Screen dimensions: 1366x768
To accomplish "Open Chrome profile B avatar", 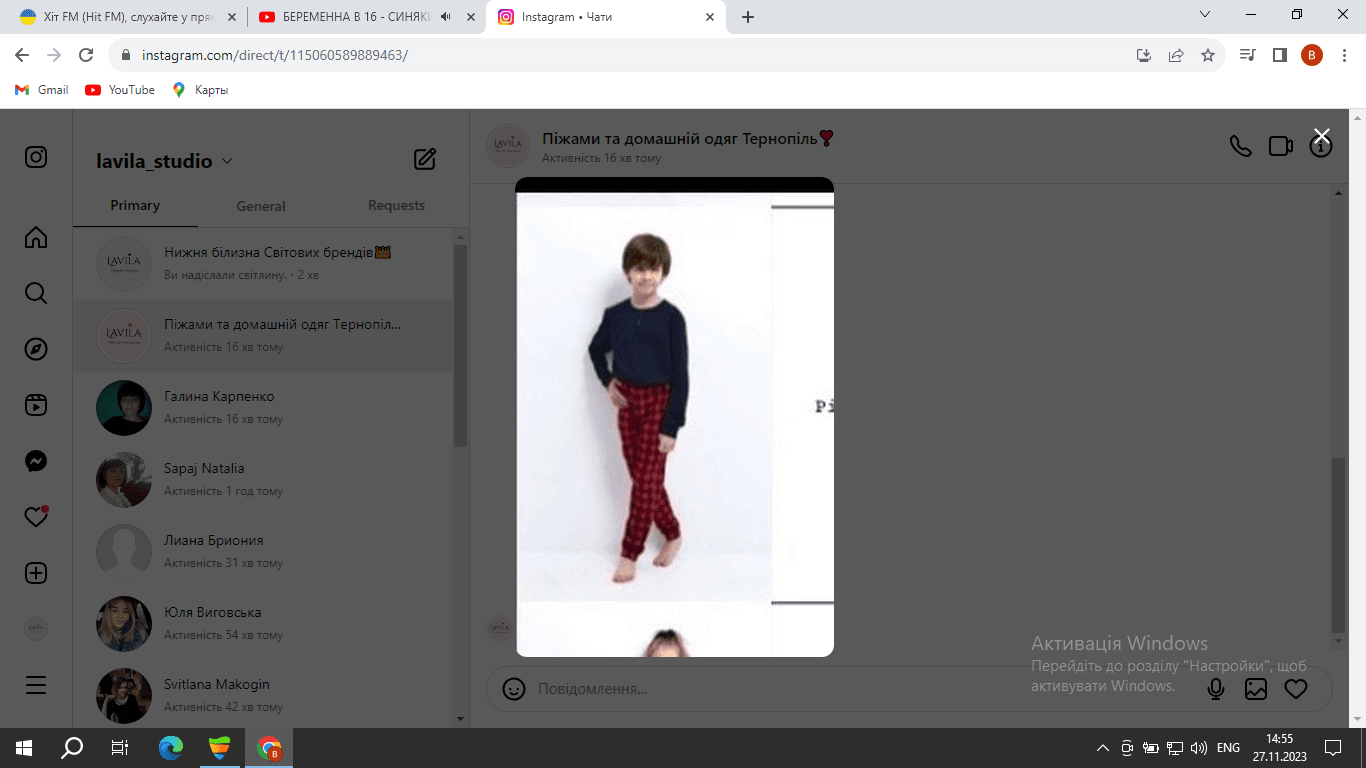I will (1312, 55).
